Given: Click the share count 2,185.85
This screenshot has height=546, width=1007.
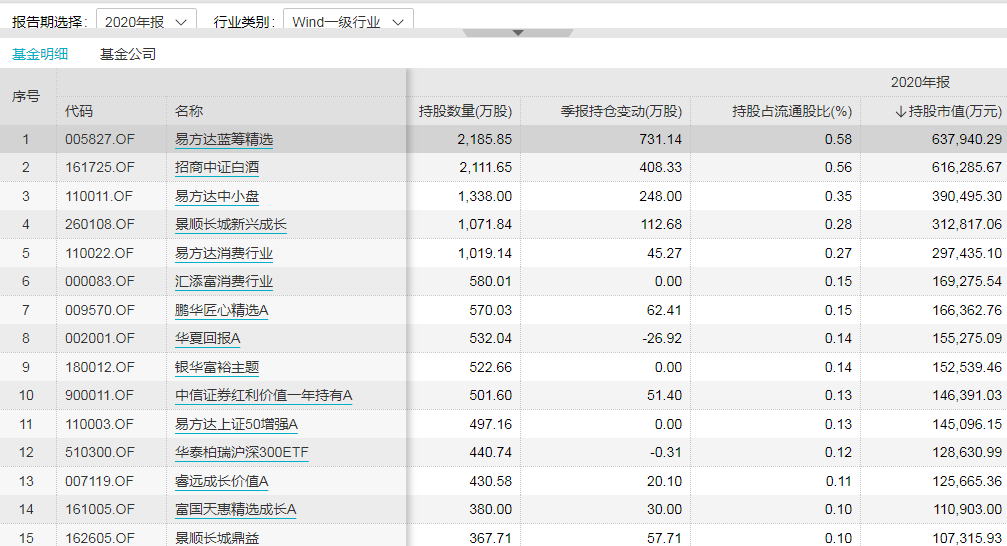Looking at the screenshot, I should tap(485, 139).
